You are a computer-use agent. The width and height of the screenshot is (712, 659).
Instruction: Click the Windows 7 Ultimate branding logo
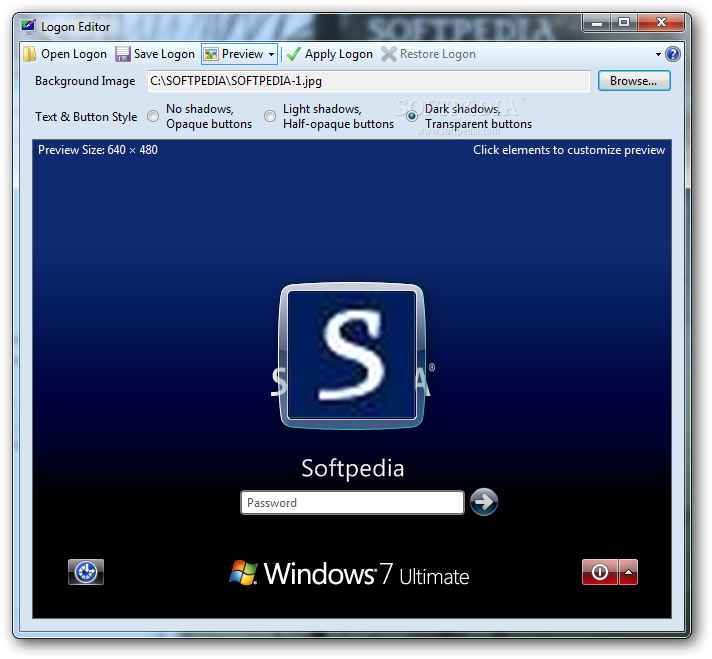tap(349, 574)
